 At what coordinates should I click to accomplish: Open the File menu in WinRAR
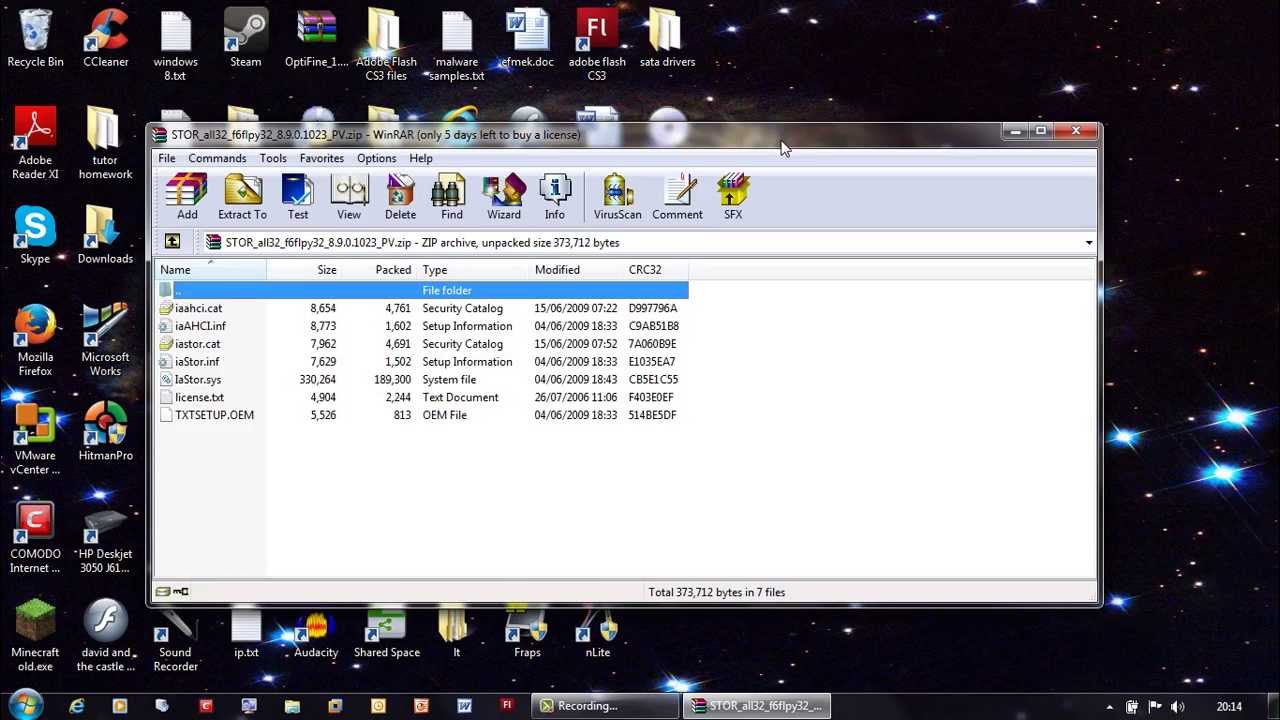click(167, 158)
